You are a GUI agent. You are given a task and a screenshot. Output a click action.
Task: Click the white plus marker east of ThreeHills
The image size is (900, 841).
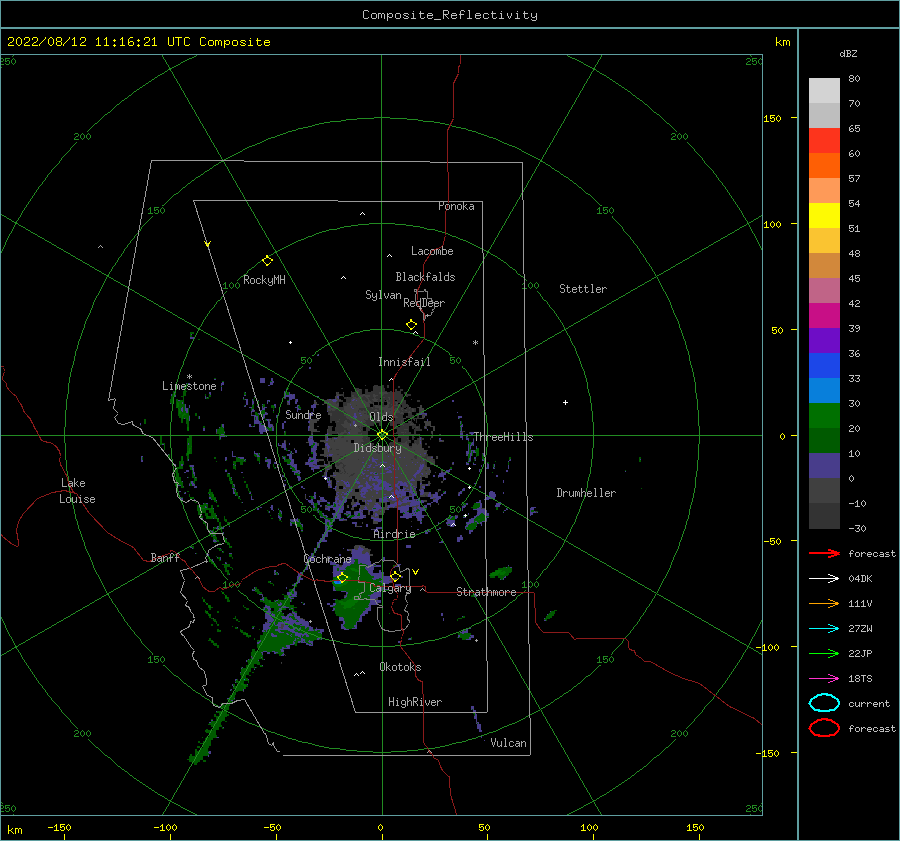tap(565, 402)
